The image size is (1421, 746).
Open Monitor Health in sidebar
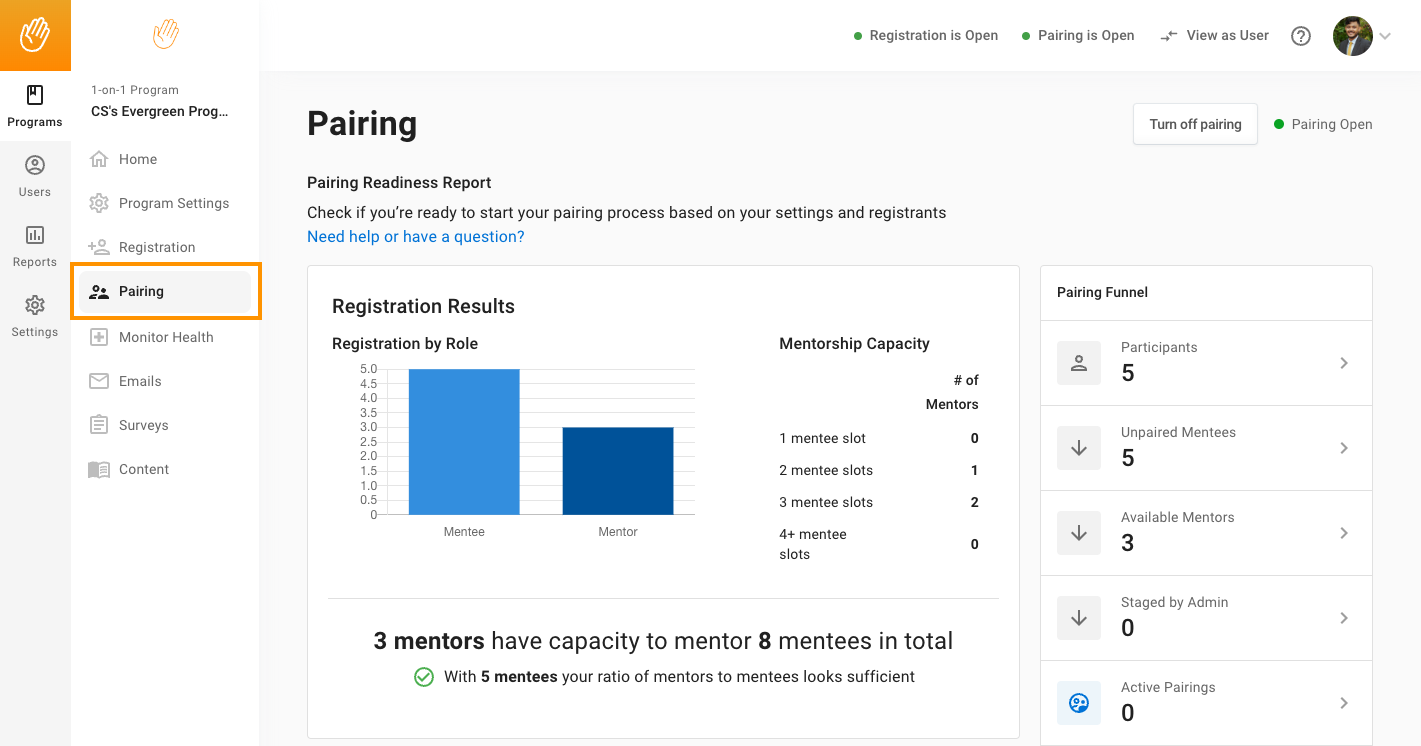pyautogui.click(x=165, y=337)
